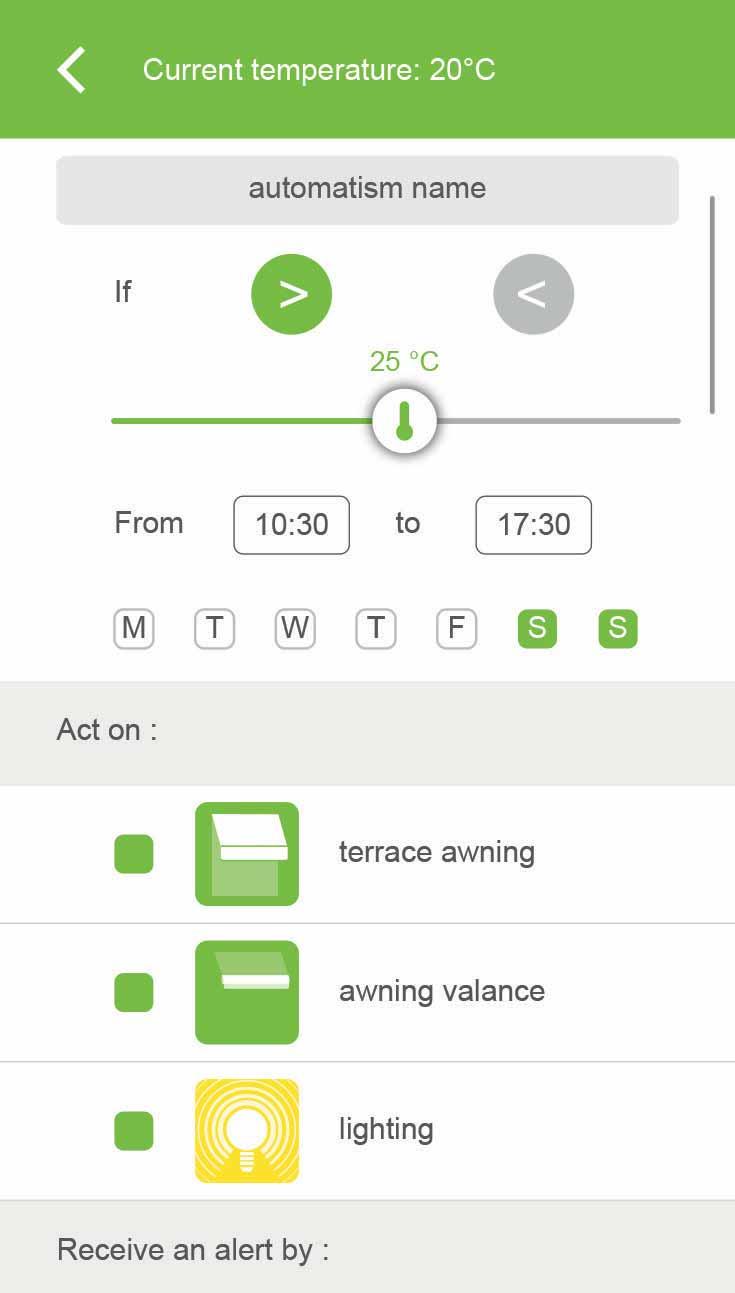Select the terrace awning label
This screenshot has width=735, height=1293.
(437, 853)
